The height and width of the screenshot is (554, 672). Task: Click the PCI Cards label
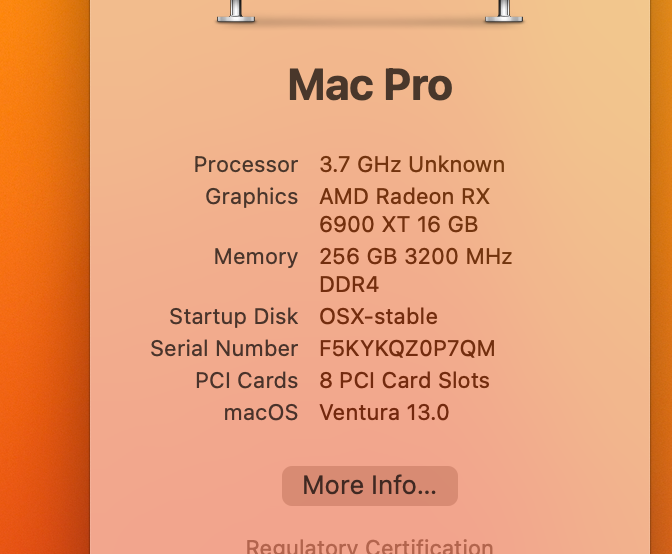tap(247, 381)
